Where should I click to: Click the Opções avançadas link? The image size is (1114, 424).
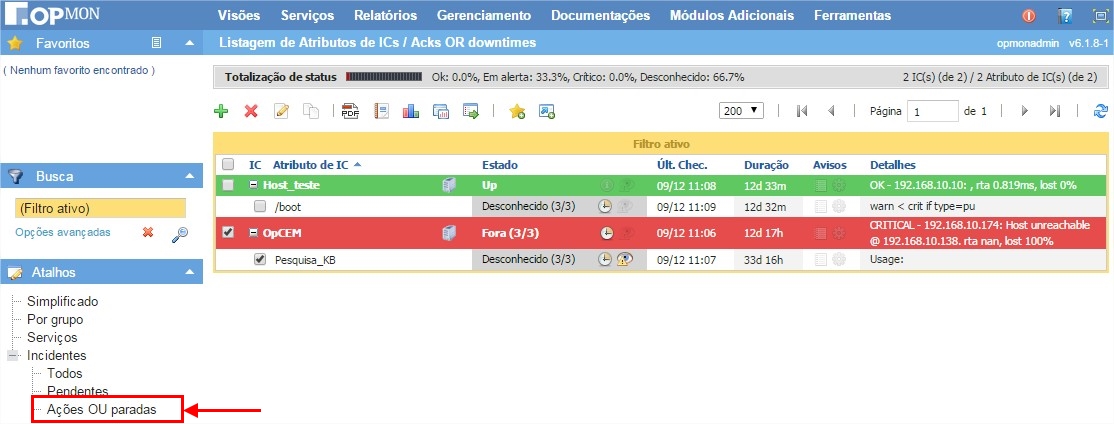pyautogui.click(x=63, y=233)
